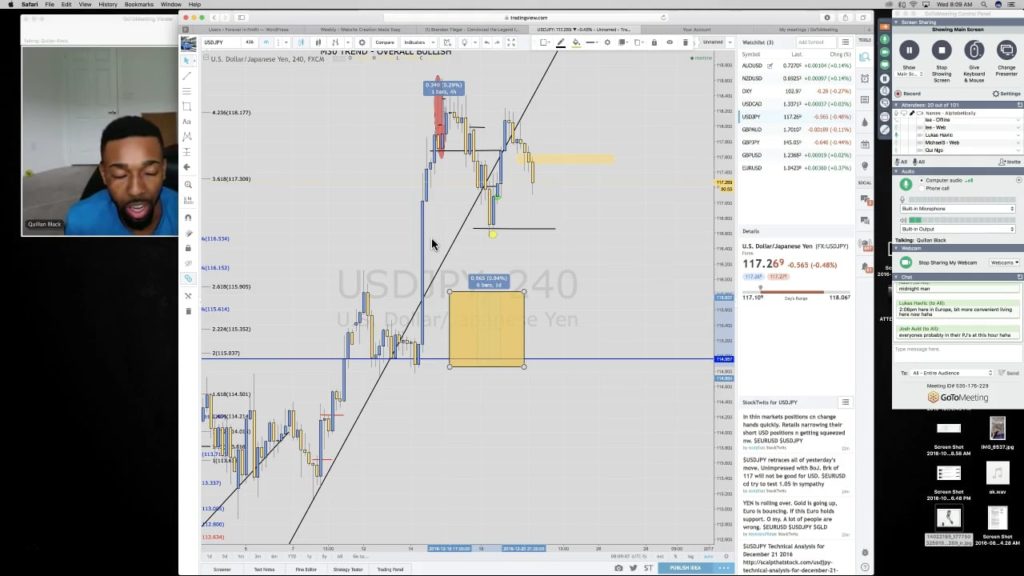Open the text annotation tool
The height and width of the screenshot is (576, 1024).
[187, 121]
